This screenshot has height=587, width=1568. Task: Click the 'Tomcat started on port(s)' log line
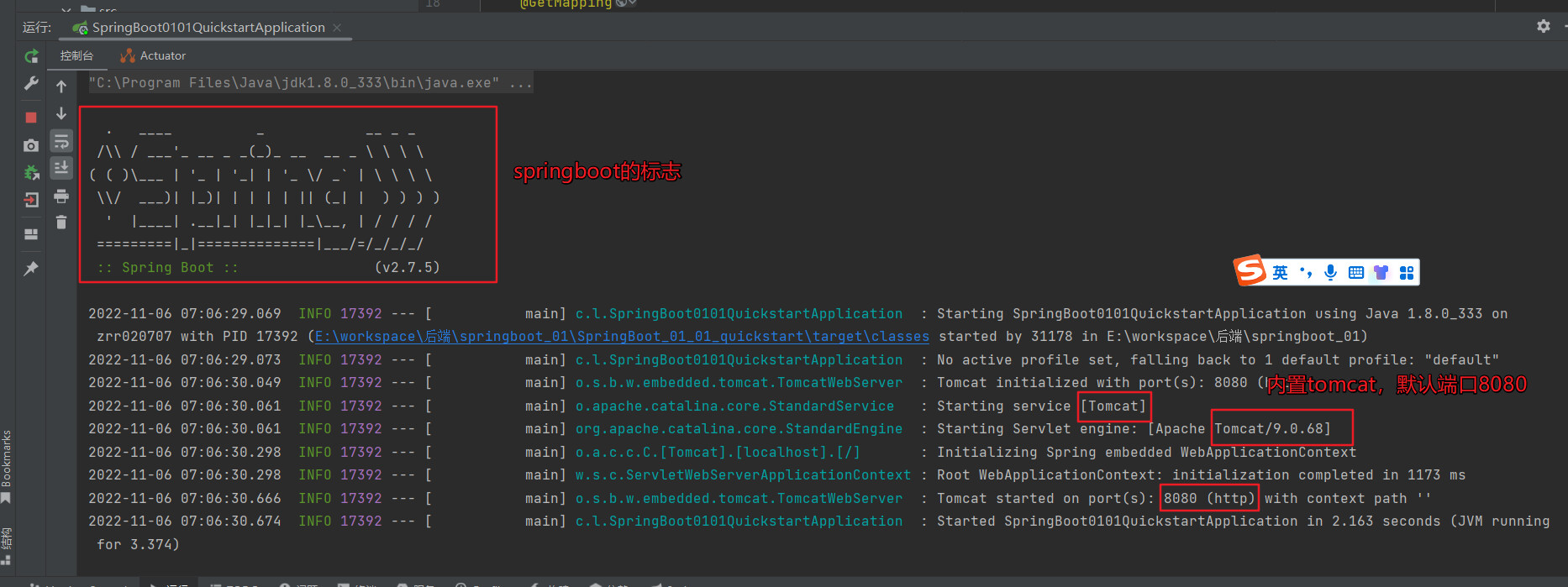pyautogui.click(x=759, y=498)
